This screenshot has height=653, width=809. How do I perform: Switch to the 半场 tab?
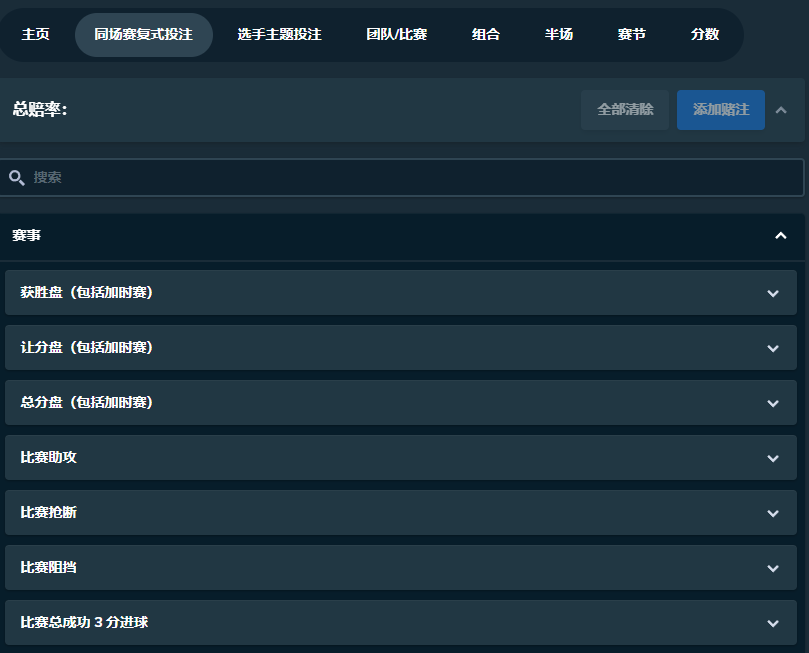click(x=559, y=35)
